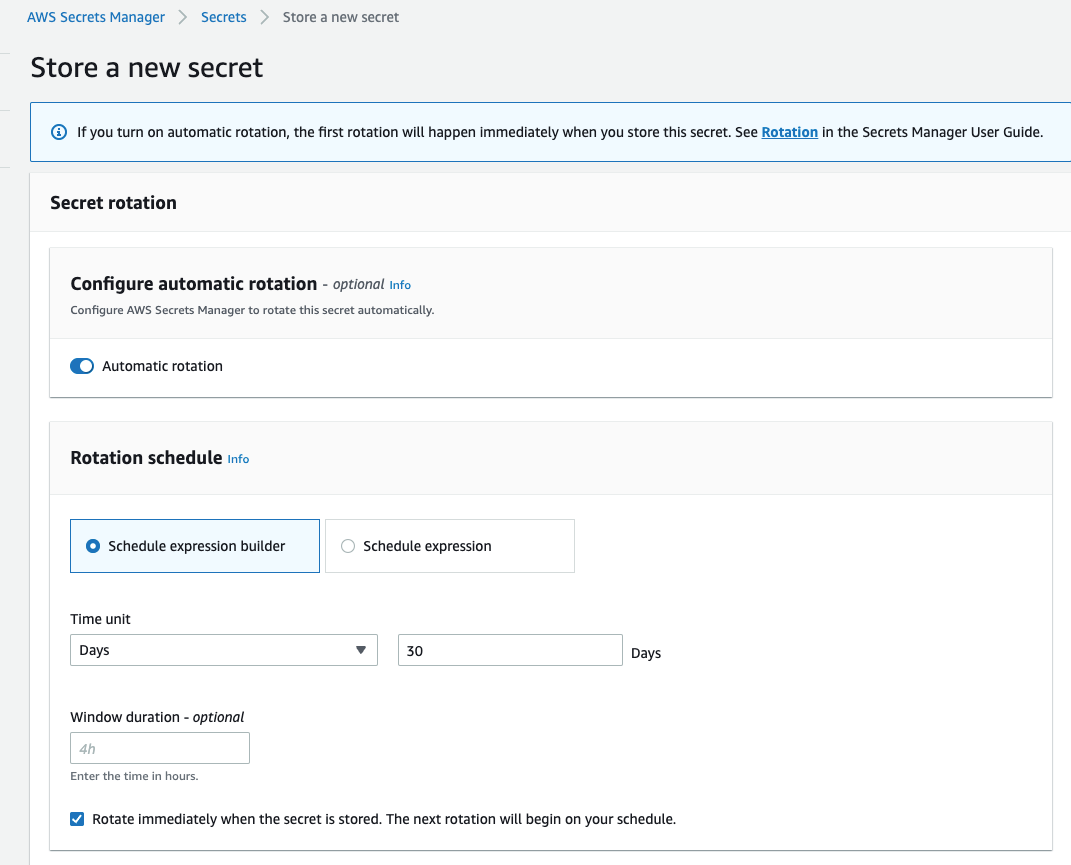Uncheck Rotate immediately when the secret is stored

point(77,819)
